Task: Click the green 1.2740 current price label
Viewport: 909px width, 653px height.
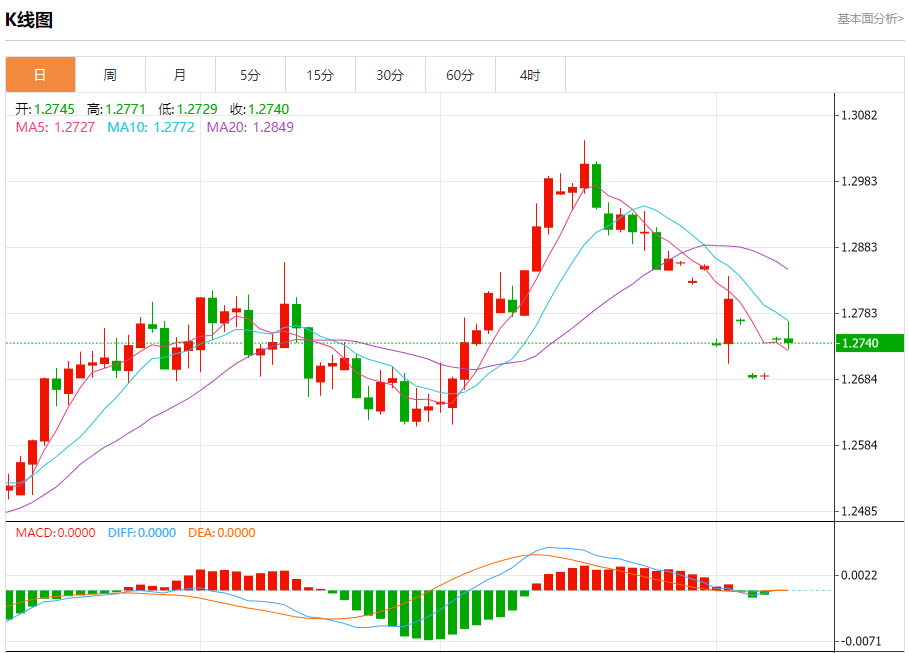Action: (870, 343)
